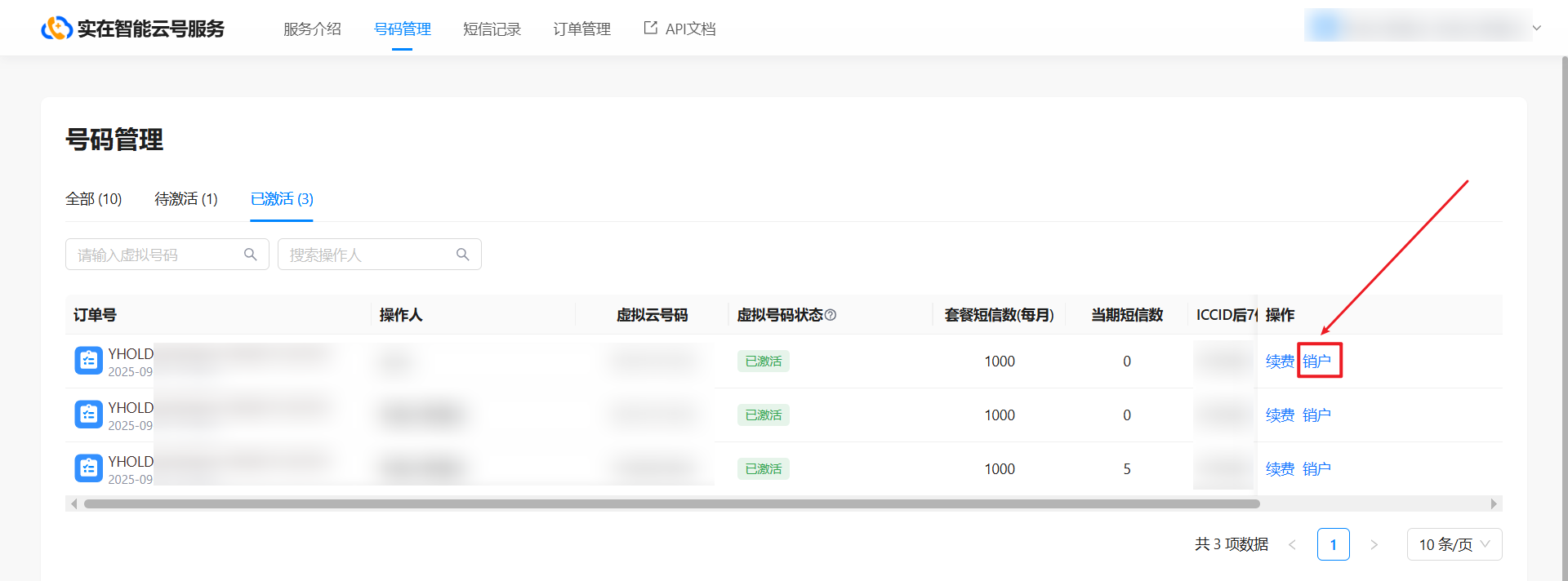1568x581 pixels.
Task: Click the third row order clipboard icon
Action: click(x=88, y=468)
